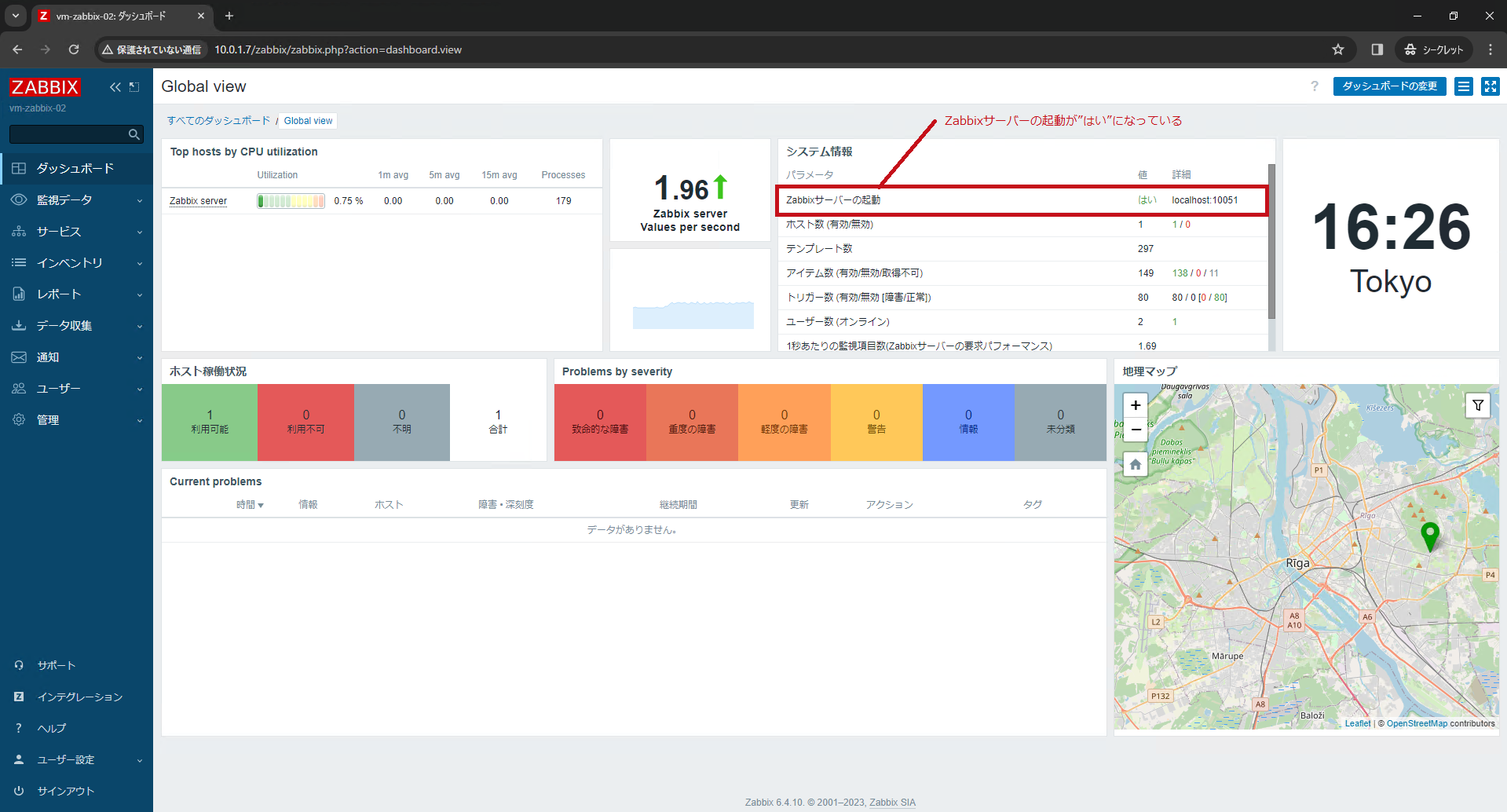
Task: Zoom out on the geomap
Action: click(1136, 430)
